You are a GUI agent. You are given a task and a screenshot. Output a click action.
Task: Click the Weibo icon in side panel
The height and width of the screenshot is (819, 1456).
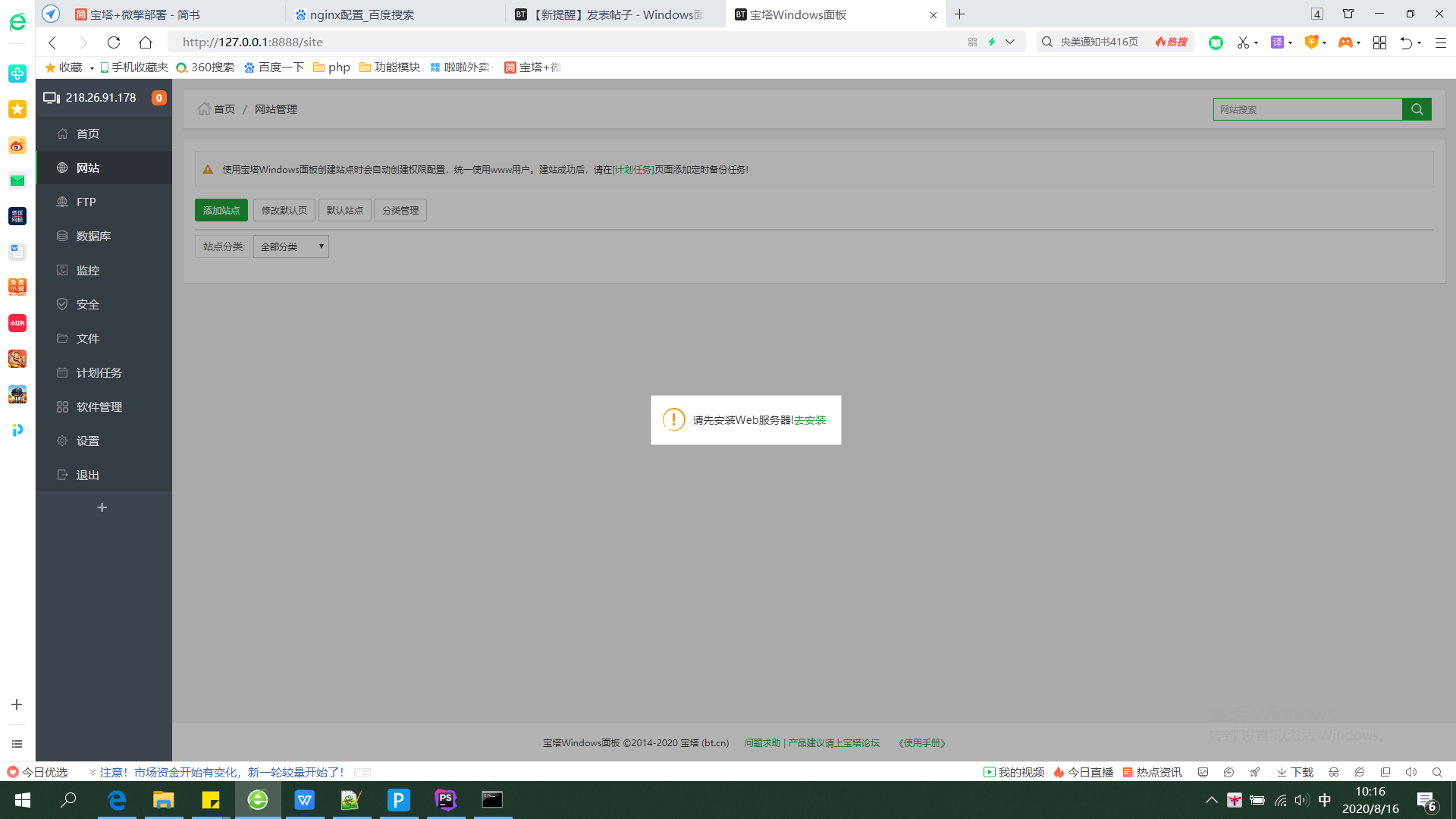[x=17, y=145]
